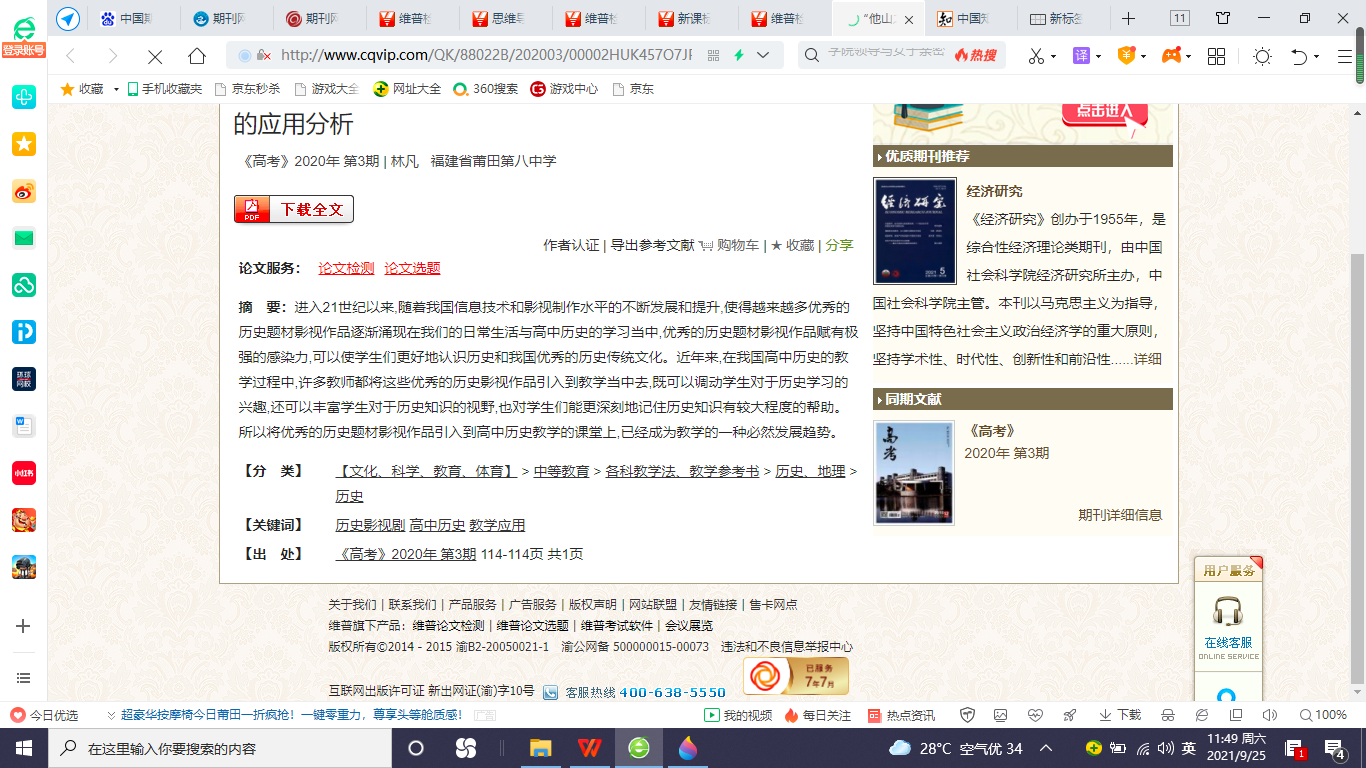The width and height of the screenshot is (1366, 768).
Task: Open the Windows Start menu
Action: 23,748
